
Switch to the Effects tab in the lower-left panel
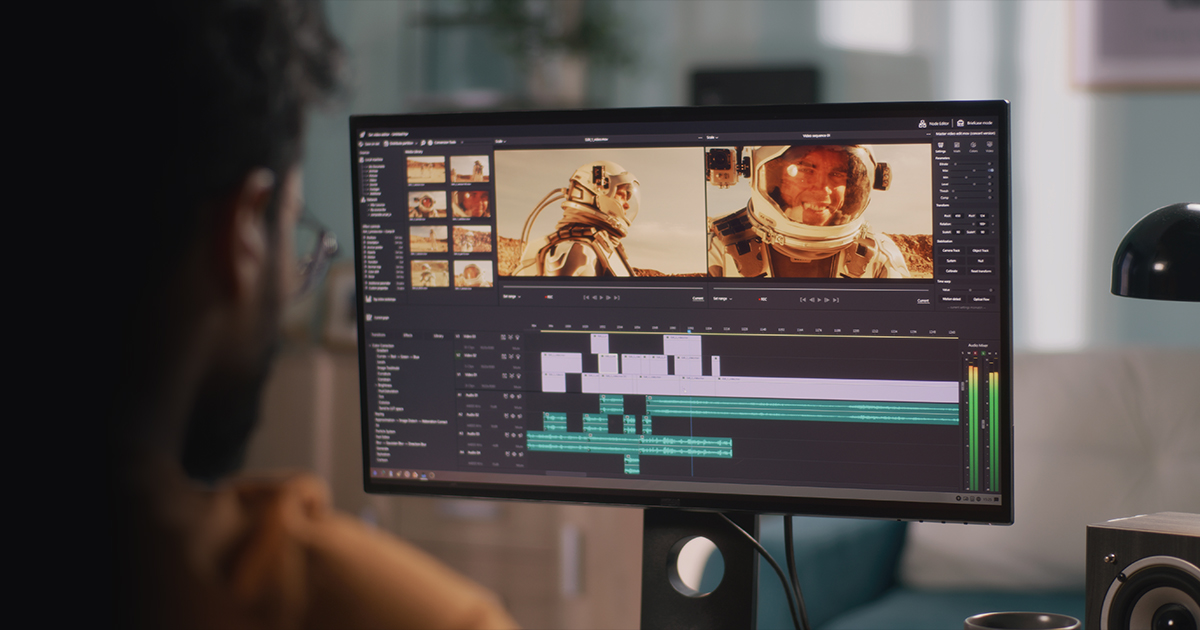pyautogui.click(x=407, y=335)
